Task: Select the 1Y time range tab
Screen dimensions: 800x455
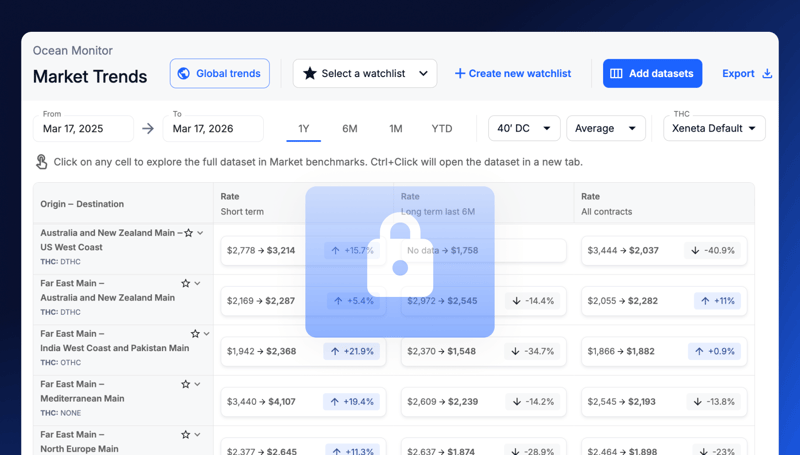Action: [304, 129]
